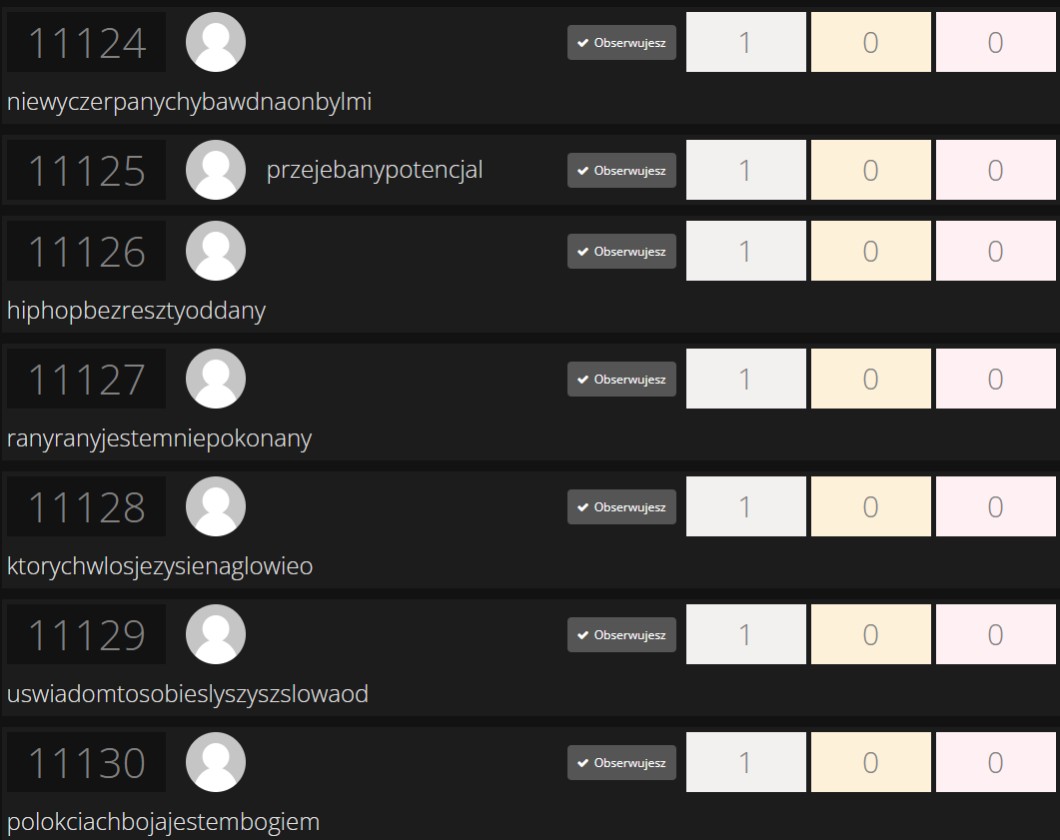This screenshot has height=840, width=1060.
Task: Click the pink counter box in row 11129
Action: click(x=995, y=635)
